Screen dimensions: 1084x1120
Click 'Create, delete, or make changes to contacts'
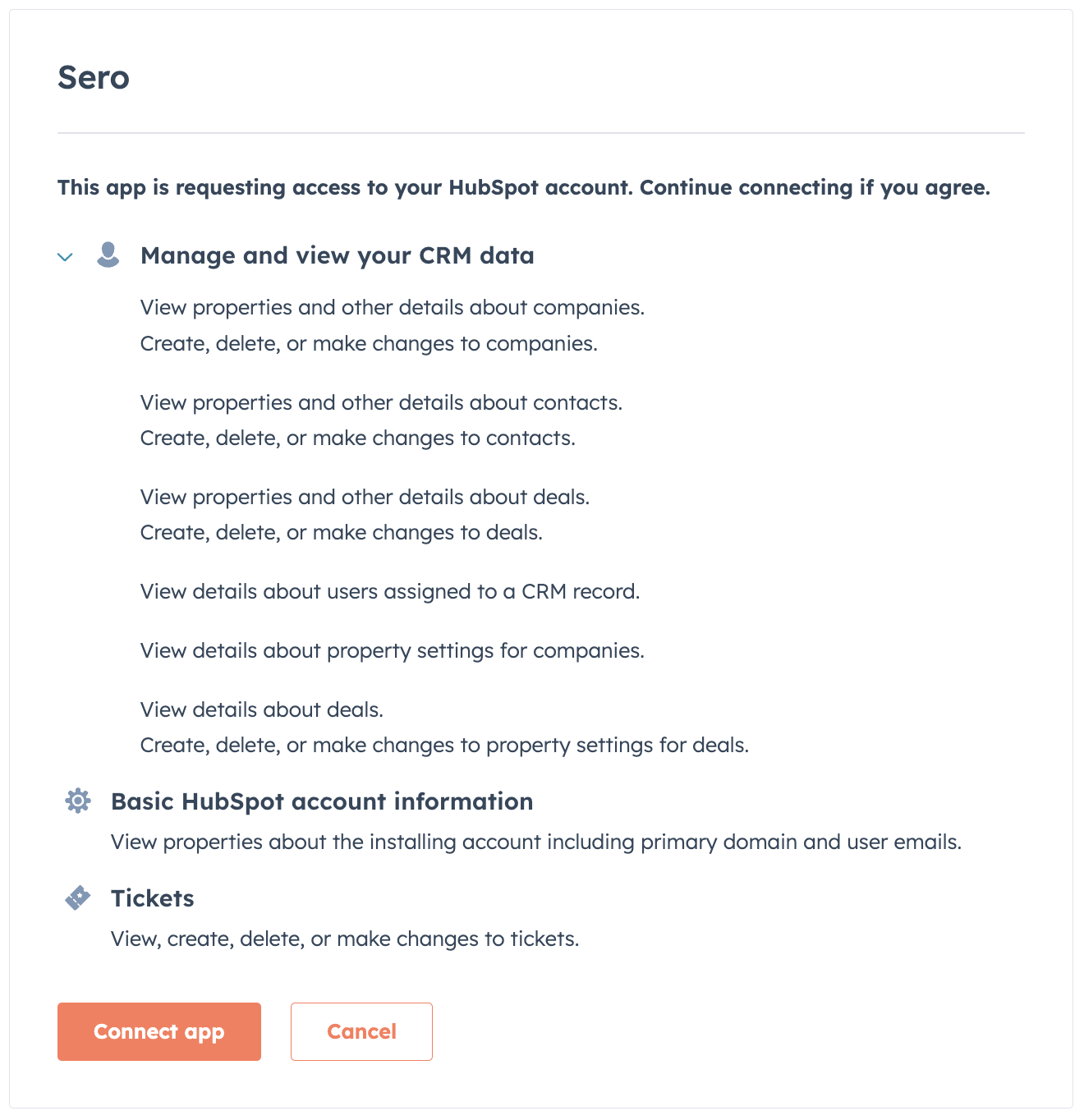click(357, 438)
